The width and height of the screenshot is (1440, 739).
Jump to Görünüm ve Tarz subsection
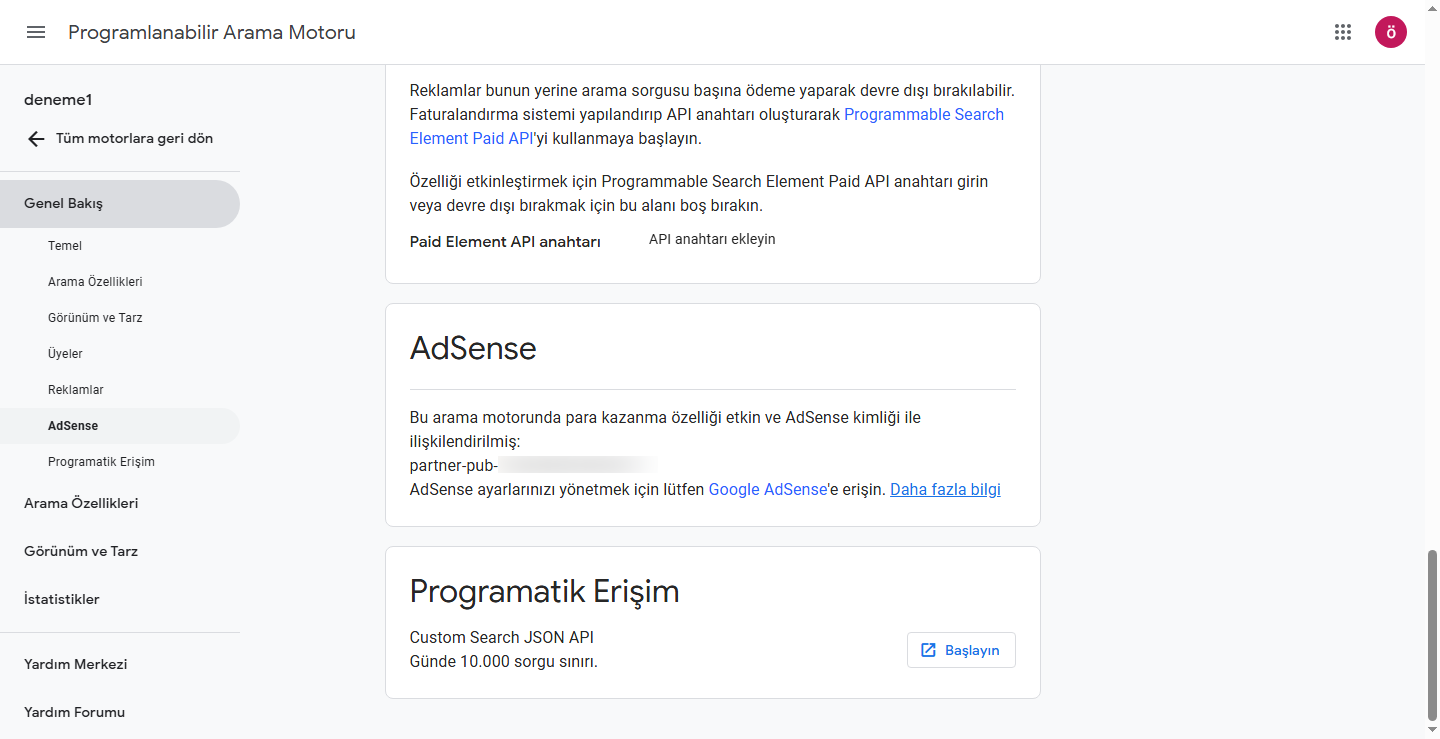click(x=95, y=318)
